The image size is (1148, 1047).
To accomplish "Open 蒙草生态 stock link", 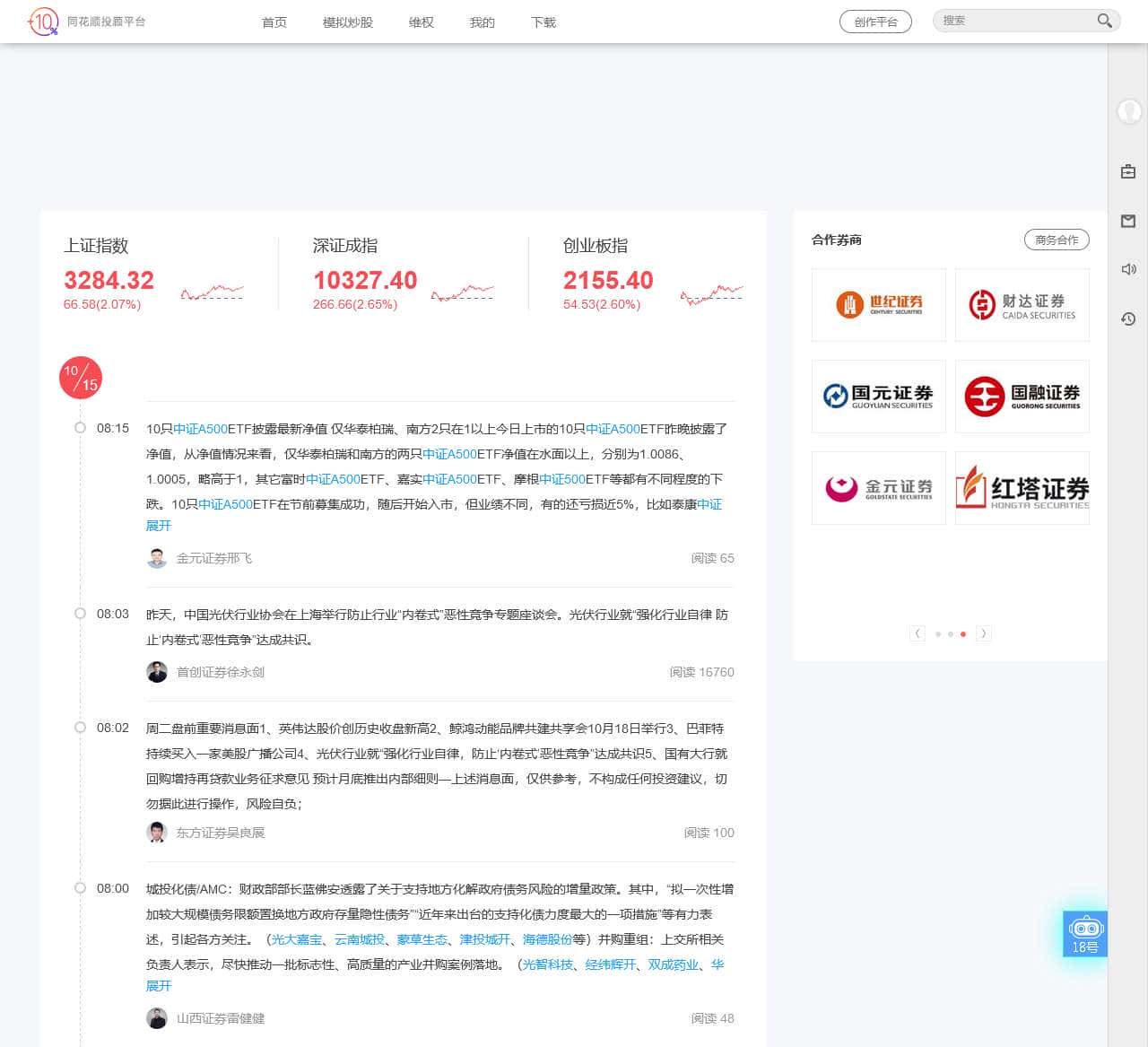I will click(422, 939).
